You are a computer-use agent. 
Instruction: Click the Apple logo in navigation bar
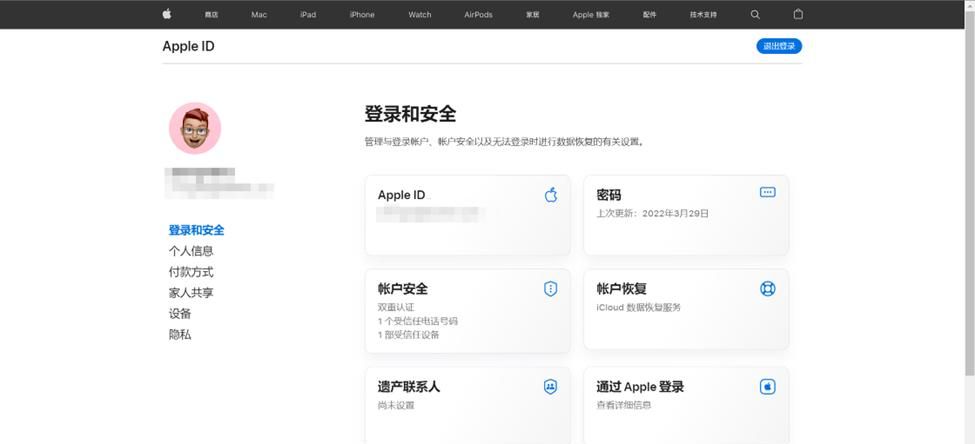click(x=167, y=14)
